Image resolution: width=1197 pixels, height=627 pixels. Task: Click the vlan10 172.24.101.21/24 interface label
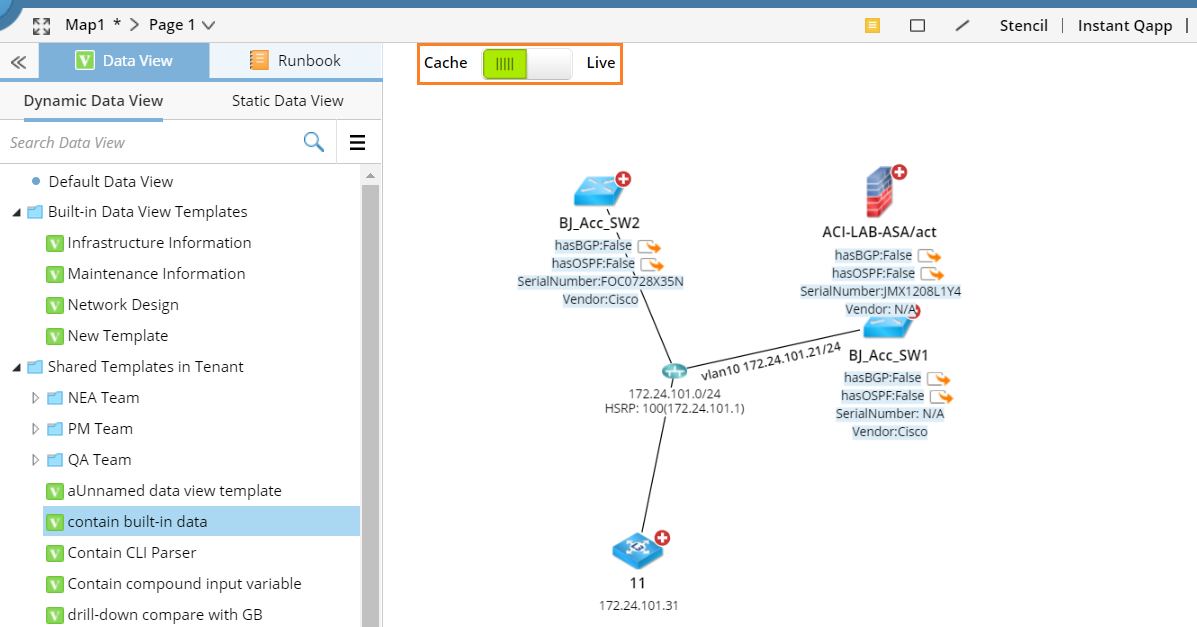point(771,361)
